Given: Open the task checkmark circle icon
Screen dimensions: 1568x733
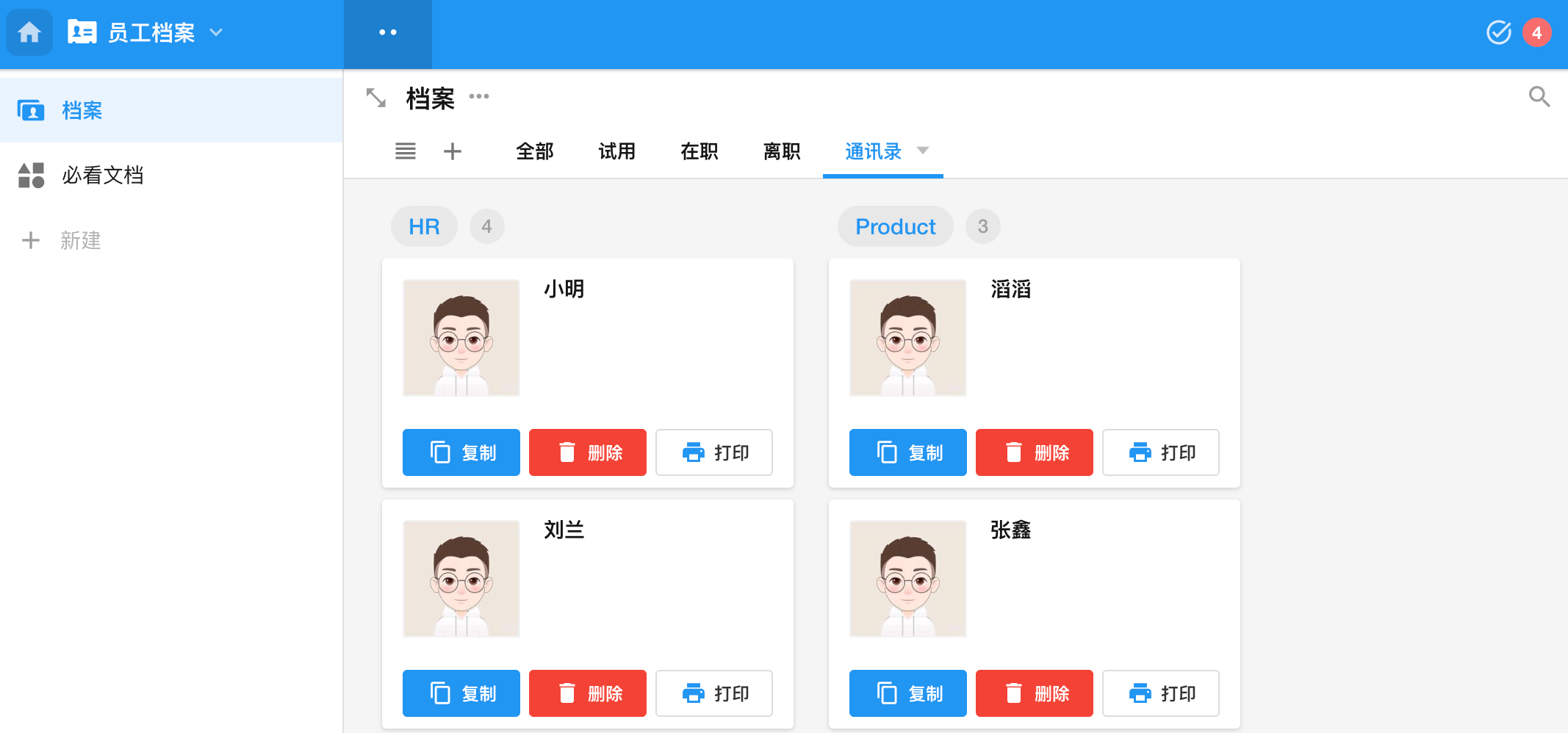Looking at the screenshot, I should coord(1498,32).
